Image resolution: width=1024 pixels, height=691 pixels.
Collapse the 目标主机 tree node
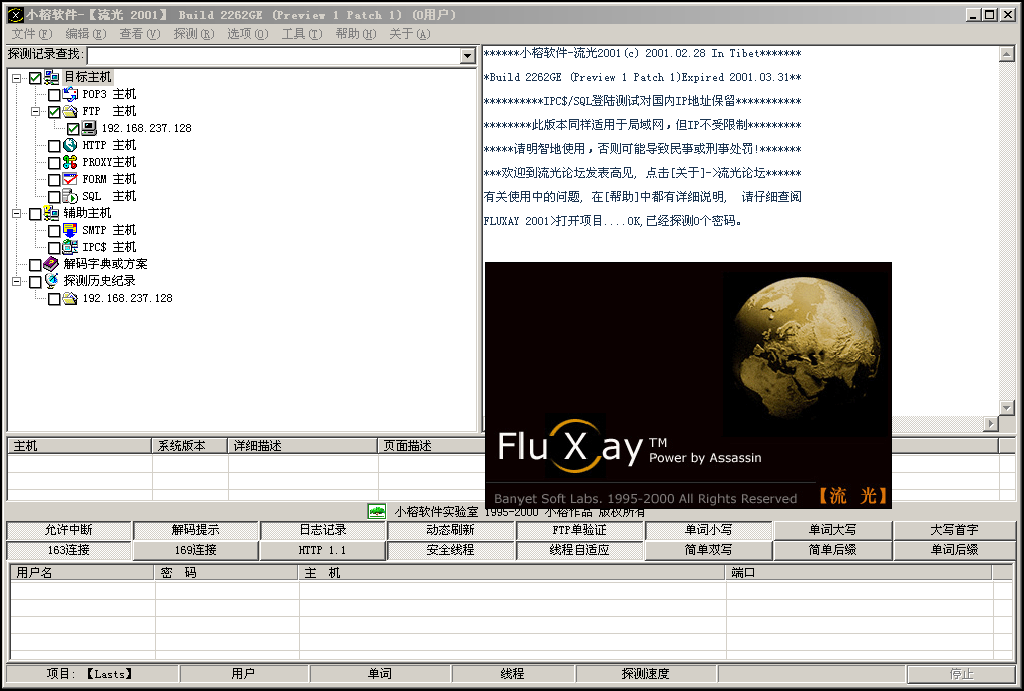[x=16, y=78]
